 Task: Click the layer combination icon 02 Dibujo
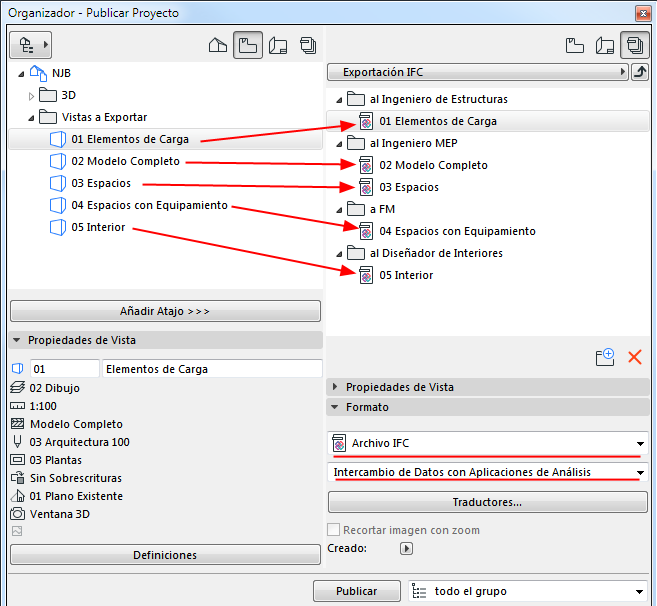pos(17,388)
